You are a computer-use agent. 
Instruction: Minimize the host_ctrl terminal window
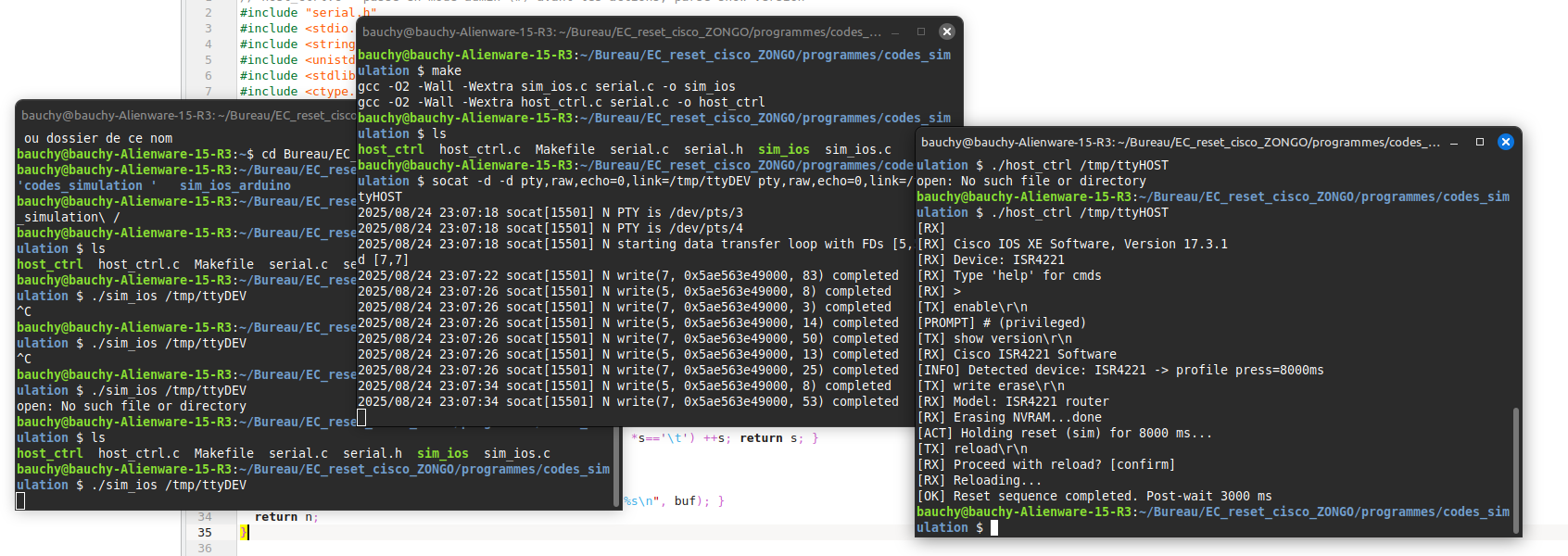click(x=1454, y=142)
